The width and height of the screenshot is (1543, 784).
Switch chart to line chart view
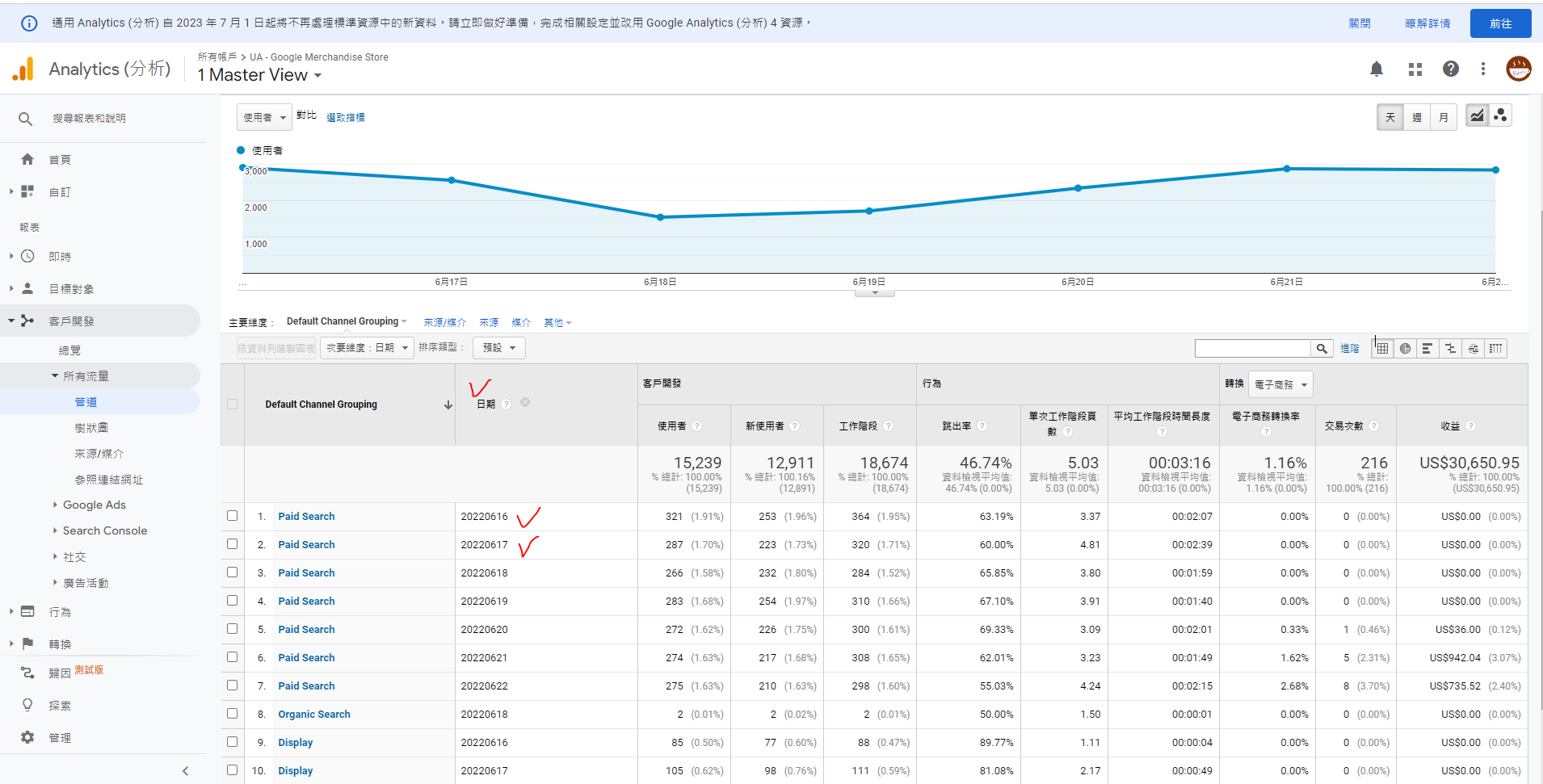point(1477,115)
